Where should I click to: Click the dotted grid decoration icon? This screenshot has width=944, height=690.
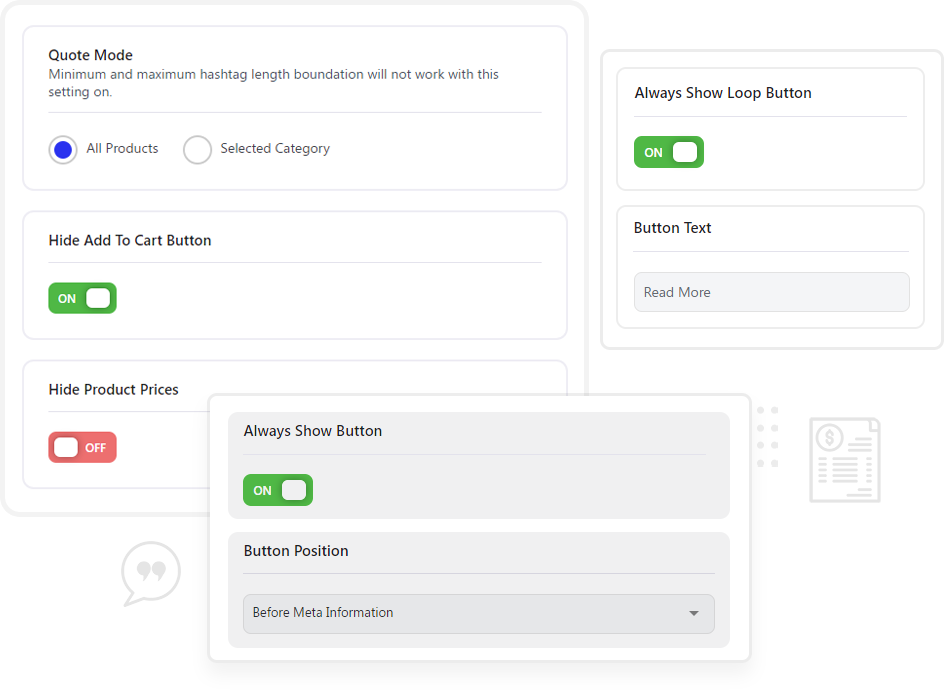767,437
